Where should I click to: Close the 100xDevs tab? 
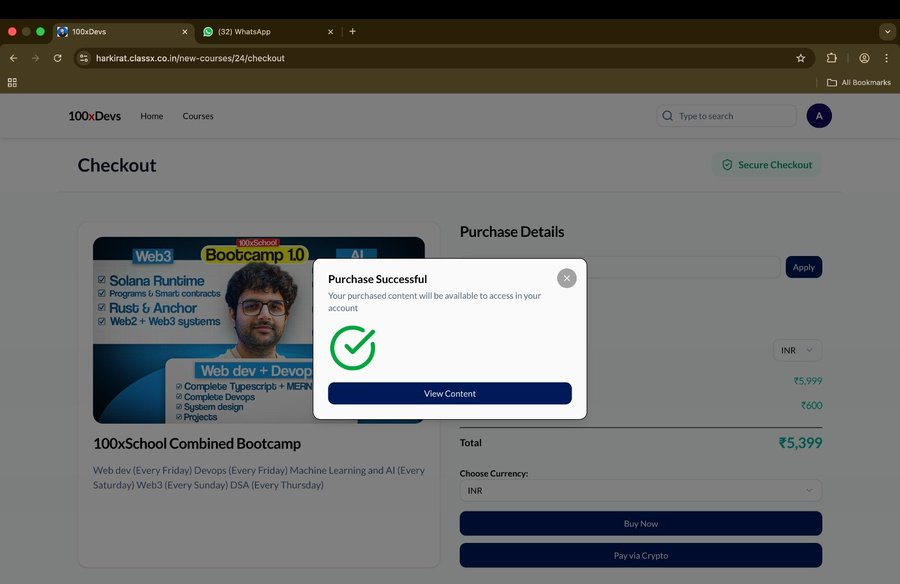tap(184, 32)
